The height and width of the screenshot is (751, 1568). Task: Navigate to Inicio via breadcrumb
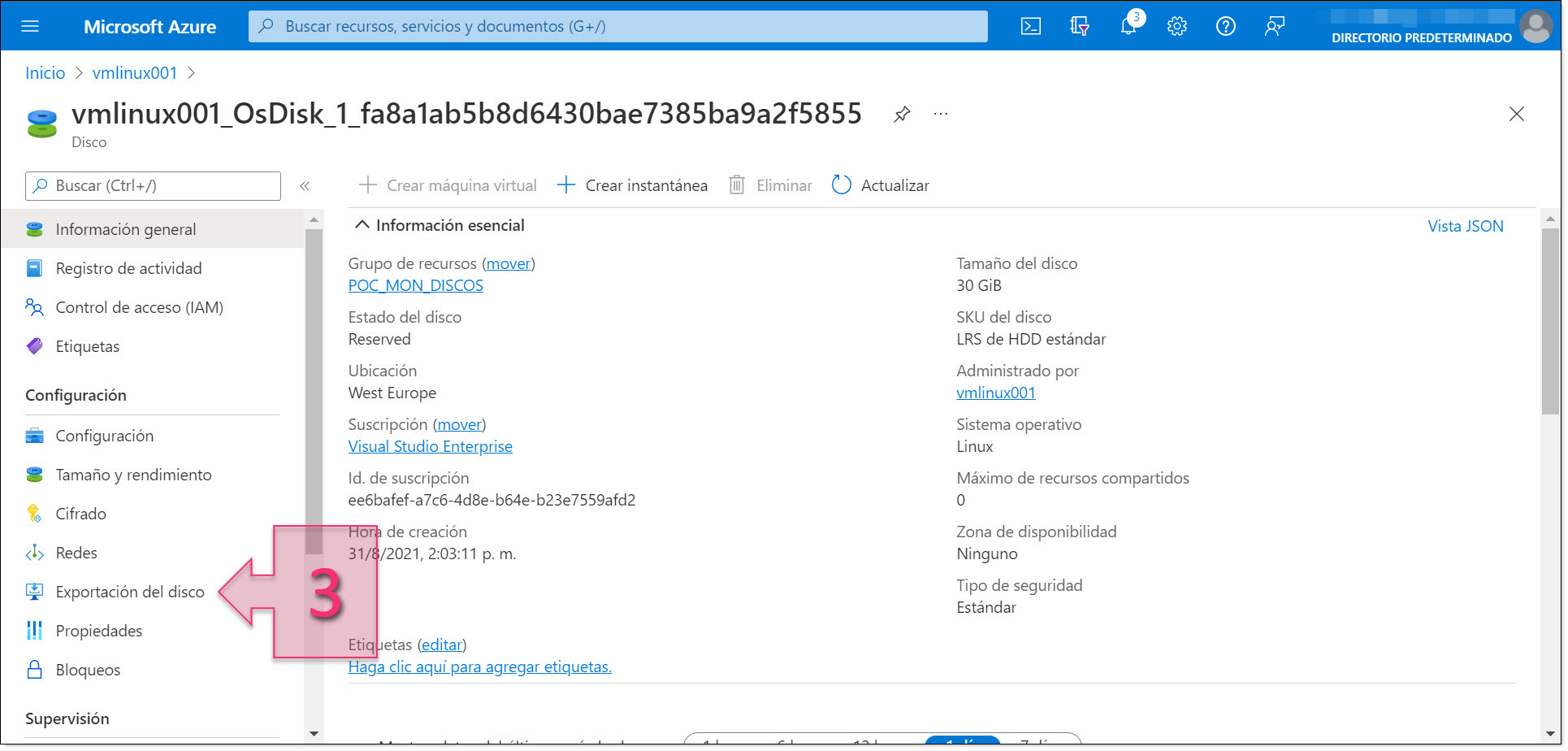coord(45,72)
